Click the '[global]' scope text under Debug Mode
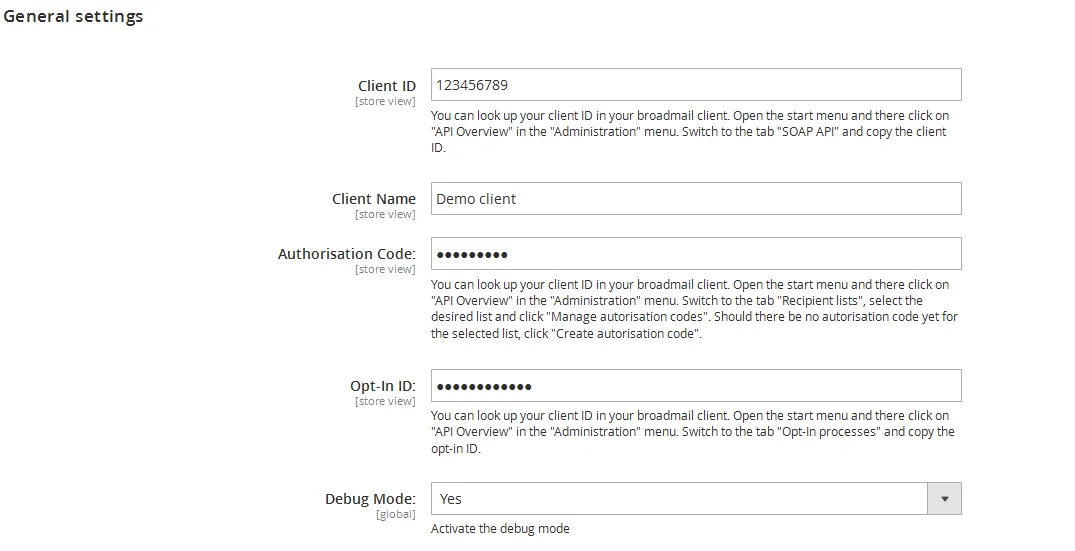 [x=396, y=515]
